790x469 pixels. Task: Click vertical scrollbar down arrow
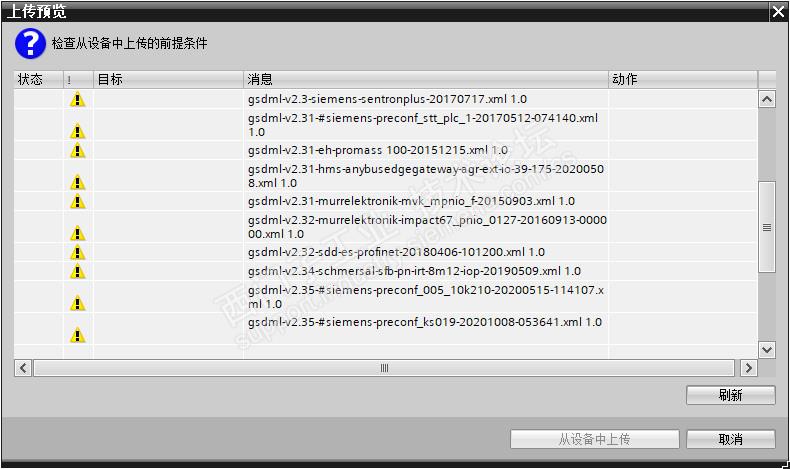click(767, 349)
